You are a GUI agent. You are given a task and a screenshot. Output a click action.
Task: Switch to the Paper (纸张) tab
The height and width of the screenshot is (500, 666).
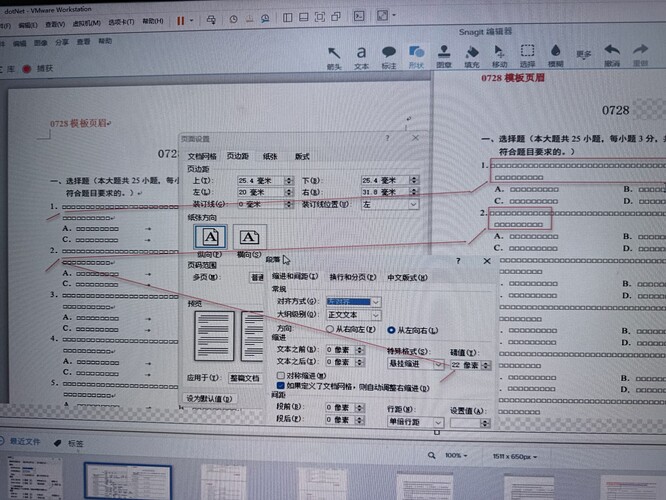[x=270, y=156]
